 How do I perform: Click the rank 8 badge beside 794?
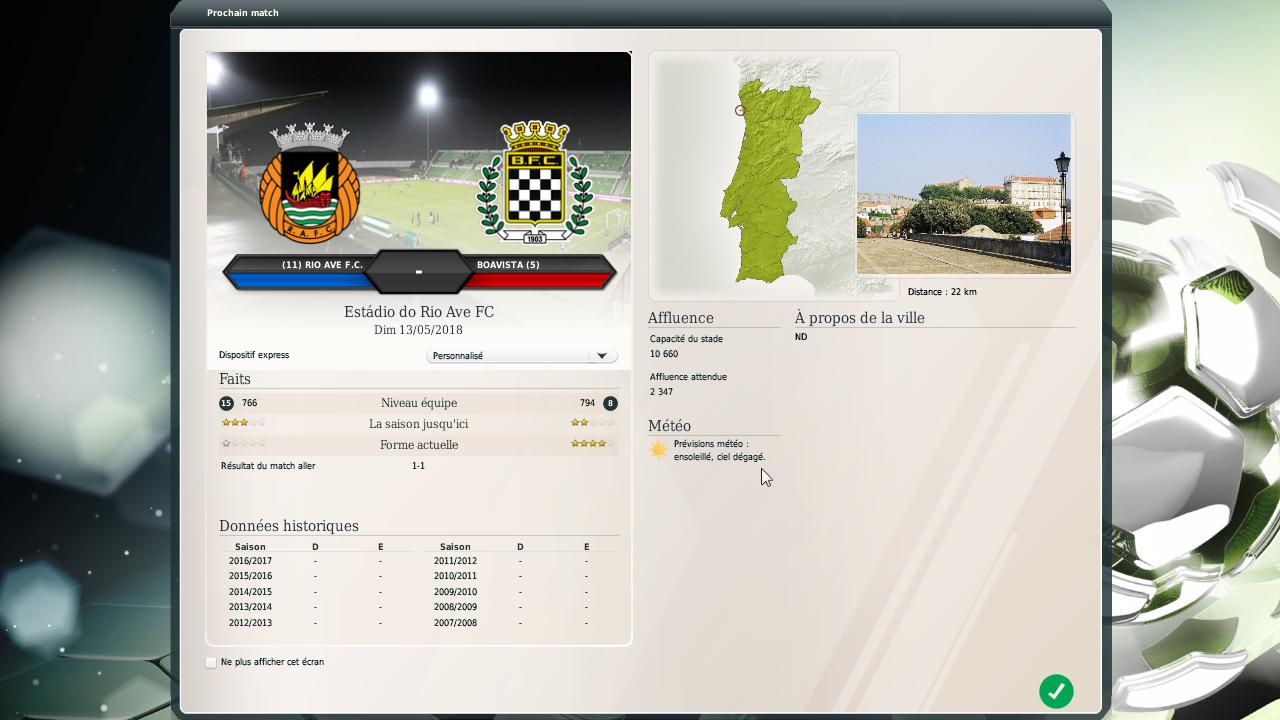pyautogui.click(x=610, y=403)
